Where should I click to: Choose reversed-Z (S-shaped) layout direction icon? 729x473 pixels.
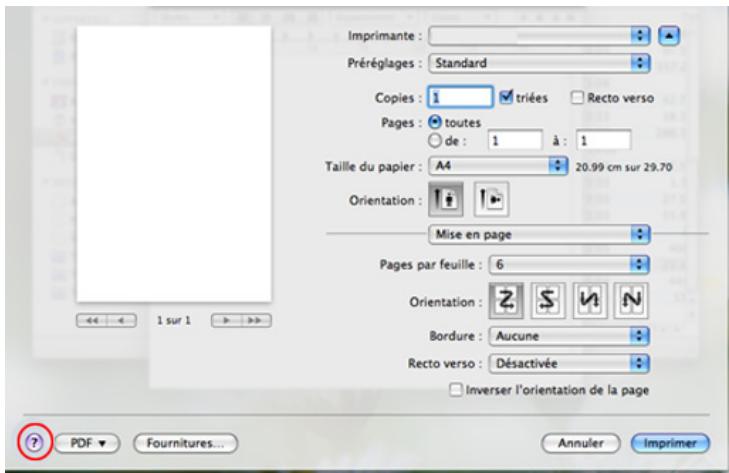(548, 300)
